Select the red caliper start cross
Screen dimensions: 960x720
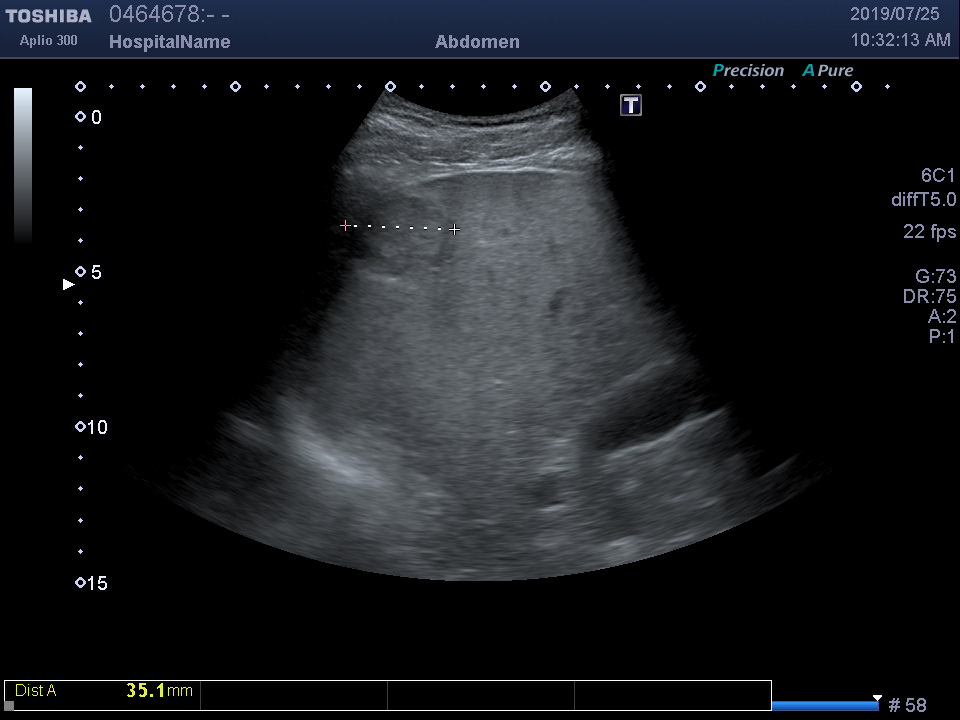pos(346,226)
